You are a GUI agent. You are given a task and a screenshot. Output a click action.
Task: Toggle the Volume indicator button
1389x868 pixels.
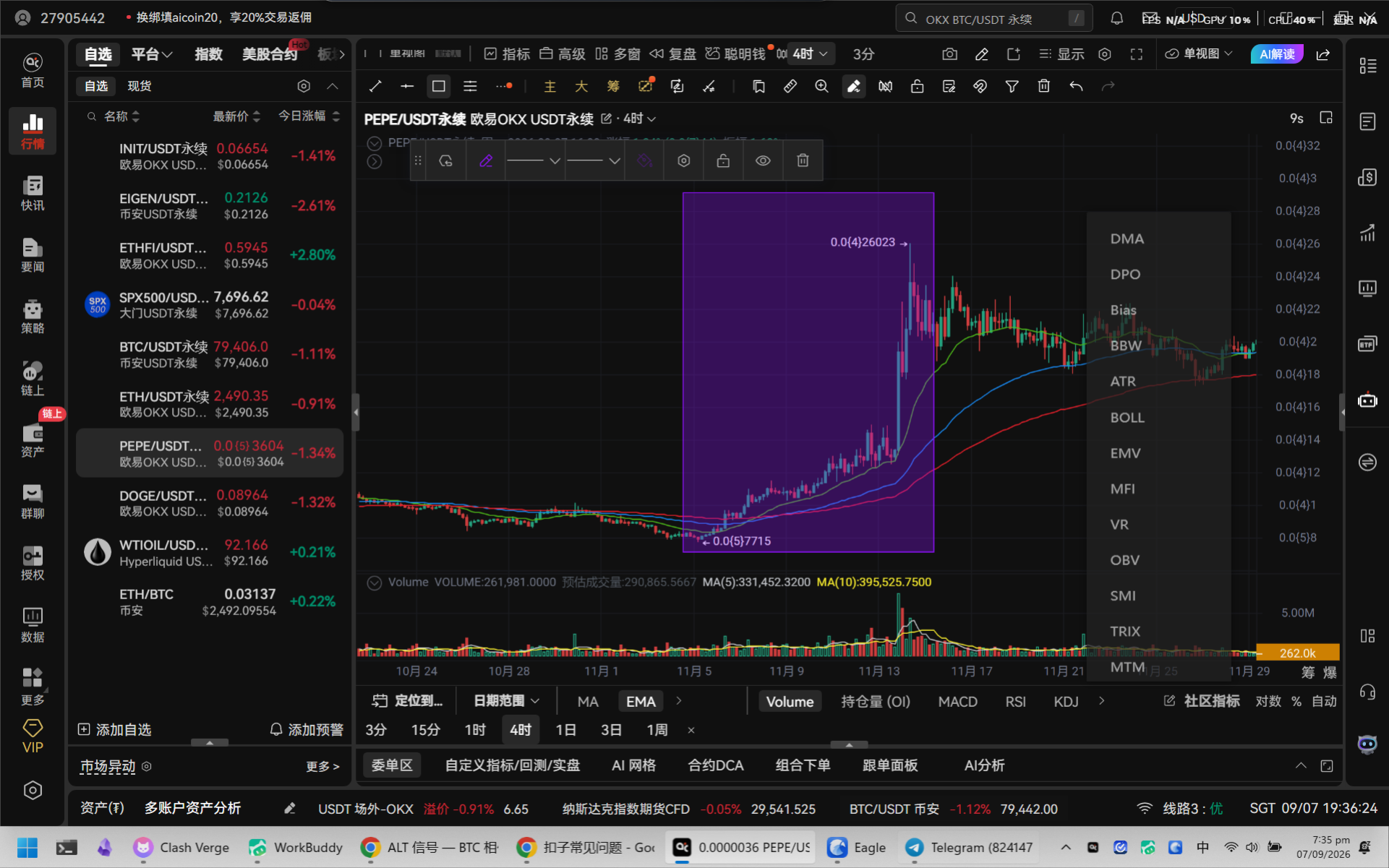pos(790,701)
